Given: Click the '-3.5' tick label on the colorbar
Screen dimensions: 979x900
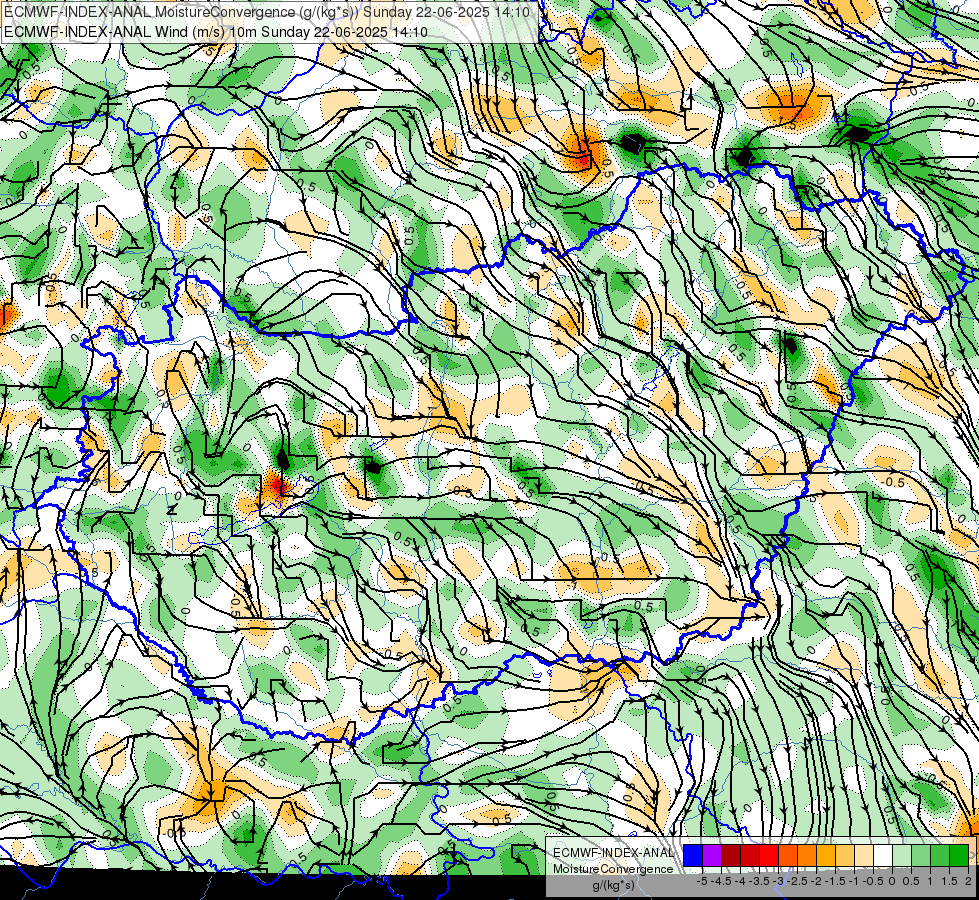Looking at the screenshot, I should (x=758, y=881).
